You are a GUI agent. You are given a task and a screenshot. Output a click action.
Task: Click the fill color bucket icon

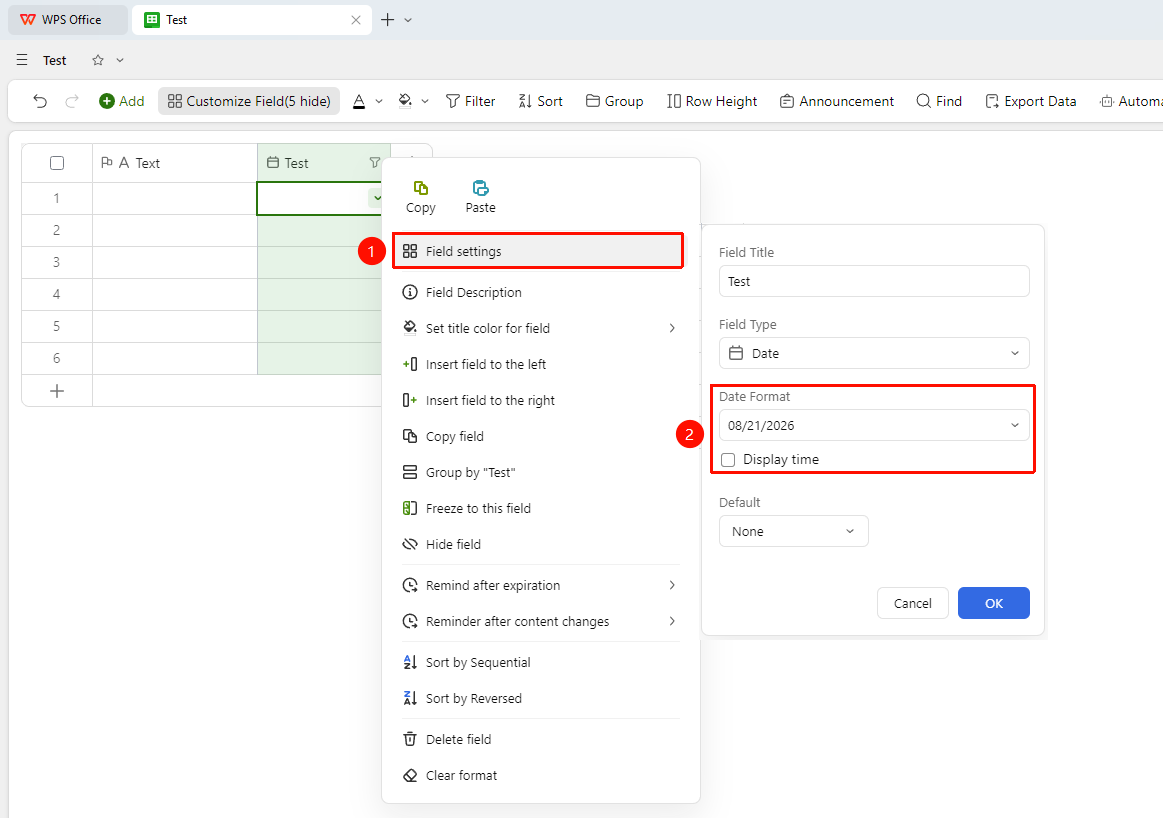click(405, 102)
